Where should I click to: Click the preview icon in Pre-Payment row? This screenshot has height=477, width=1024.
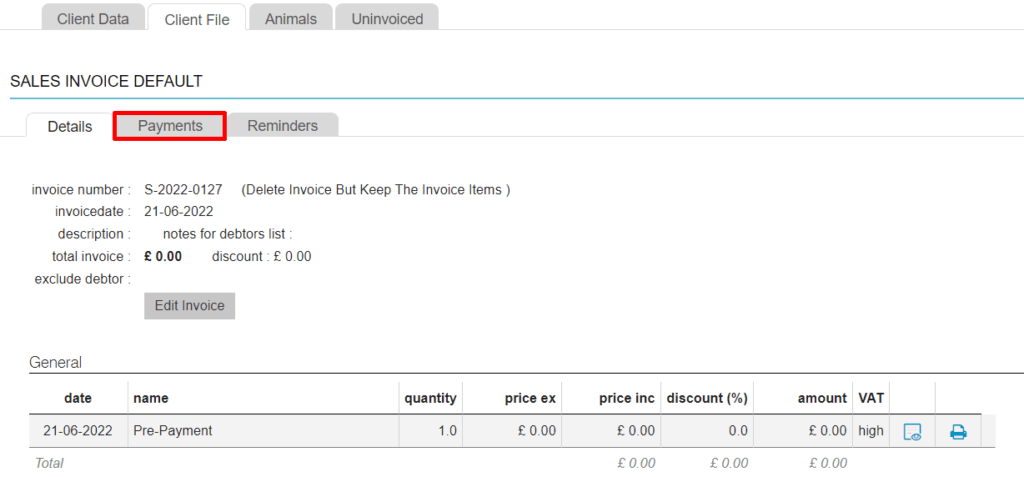(x=911, y=432)
